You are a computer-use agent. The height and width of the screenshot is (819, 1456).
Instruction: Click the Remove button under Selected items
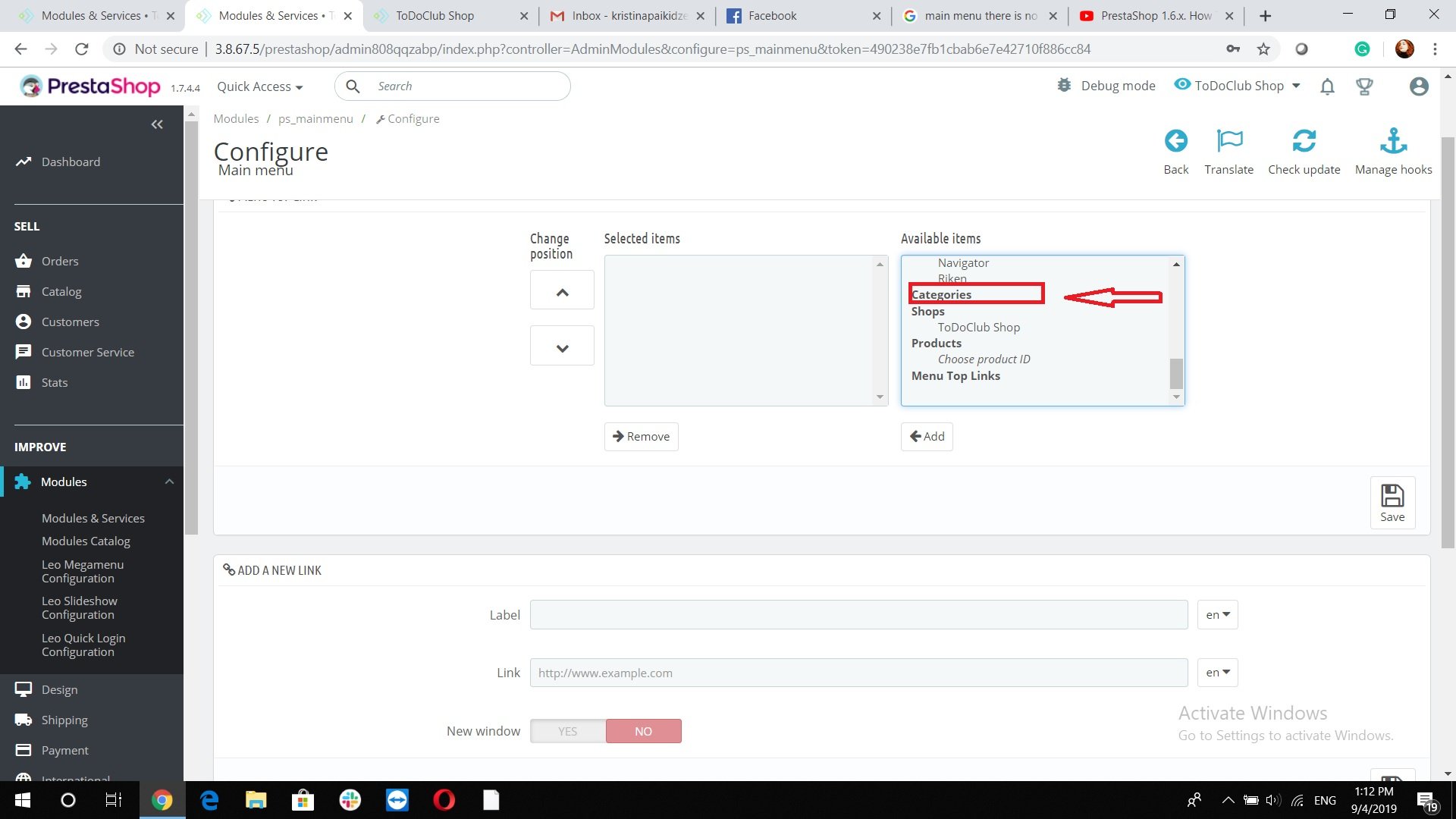(641, 436)
